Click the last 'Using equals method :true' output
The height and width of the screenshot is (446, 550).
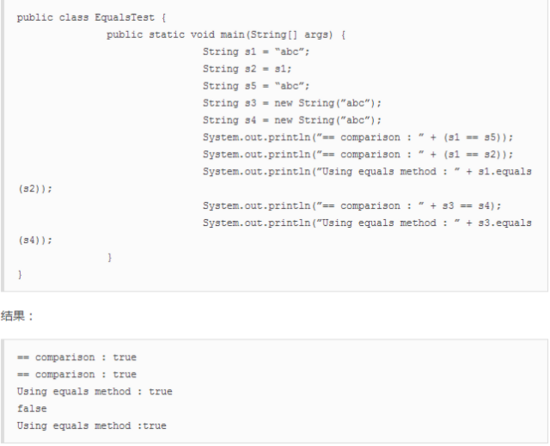pyautogui.click(x=92, y=426)
